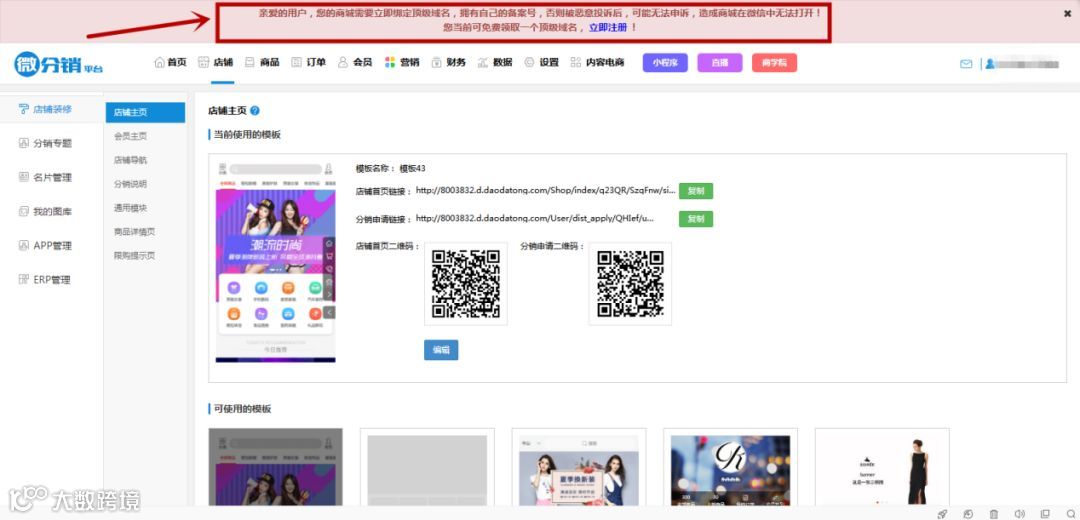1080x520 pixels.
Task: Open the 微分销 platform logo
Action: point(59,64)
